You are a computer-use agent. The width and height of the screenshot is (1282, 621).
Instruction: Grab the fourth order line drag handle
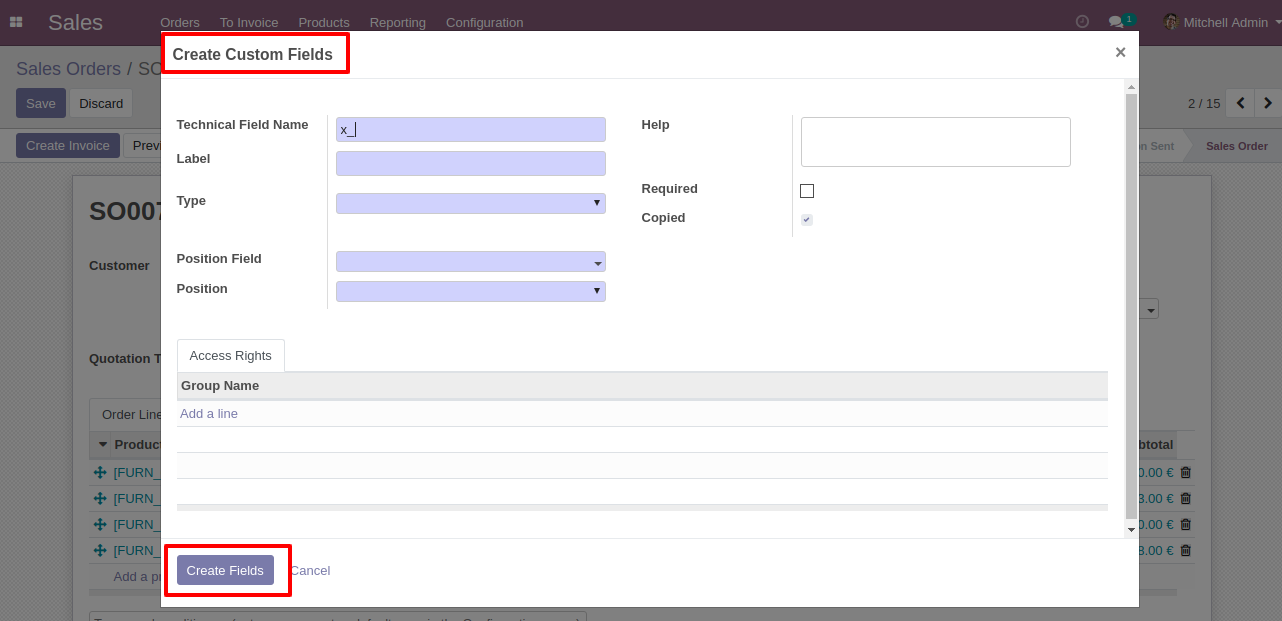[100, 550]
